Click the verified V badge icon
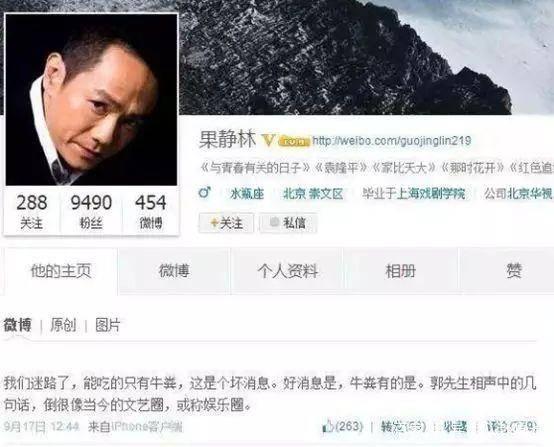This screenshot has width=554, height=447. 268,140
